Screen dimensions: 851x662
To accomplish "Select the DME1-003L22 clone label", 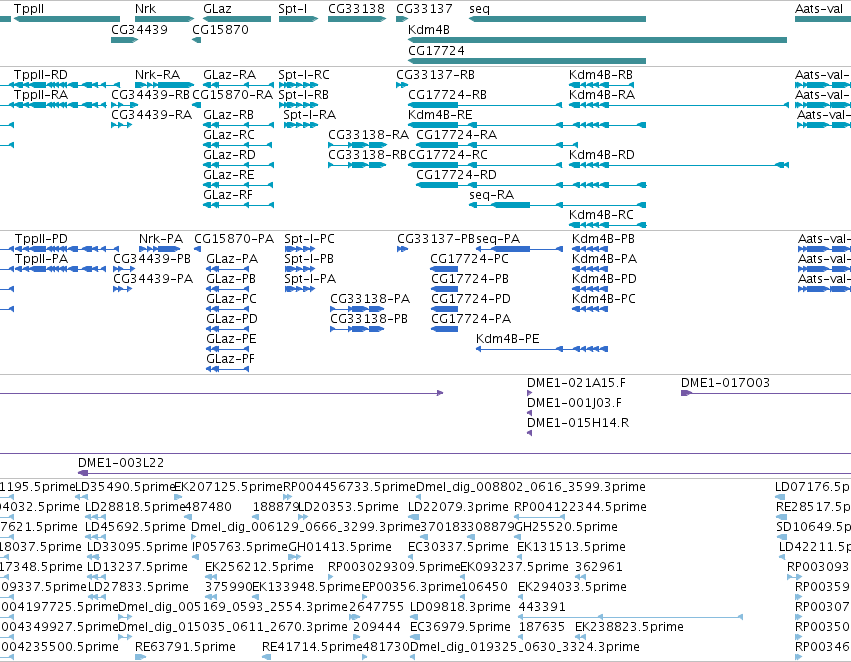I will pyautogui.click(x=120, y=463).
